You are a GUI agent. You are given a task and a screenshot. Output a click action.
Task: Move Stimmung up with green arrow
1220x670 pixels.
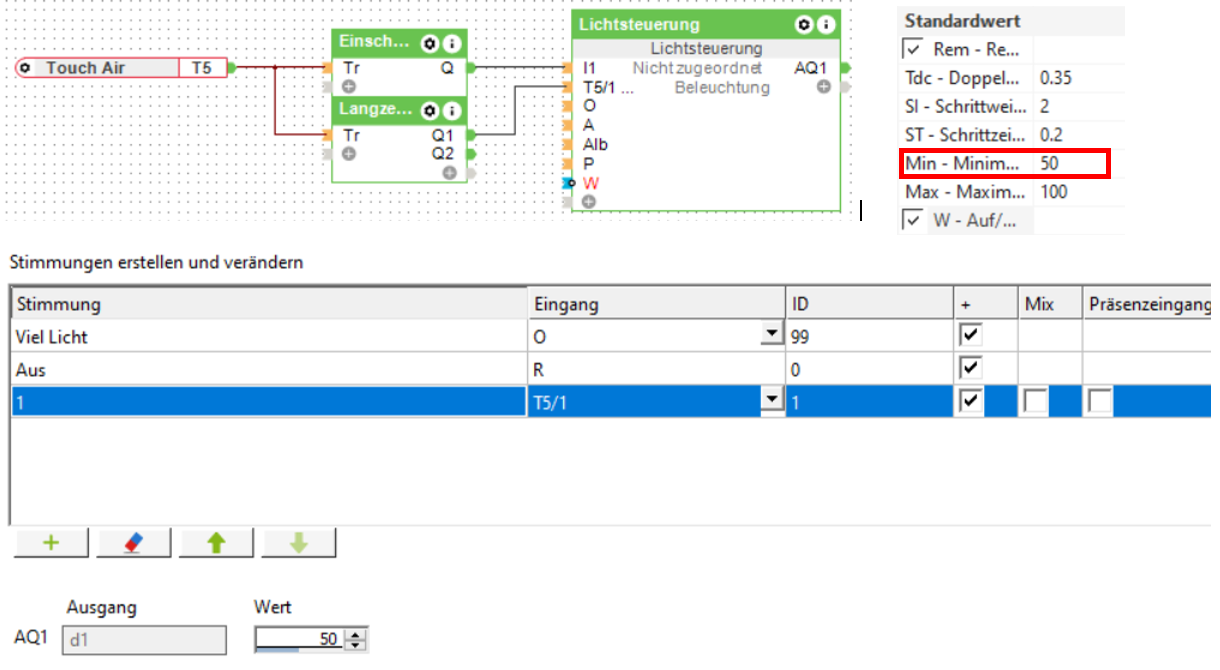point(216,542)
